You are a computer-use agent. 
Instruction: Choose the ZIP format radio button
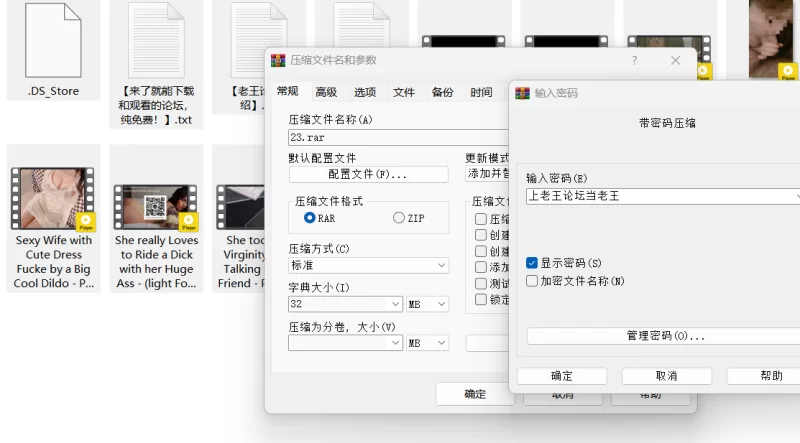click(x=400, y=218)
